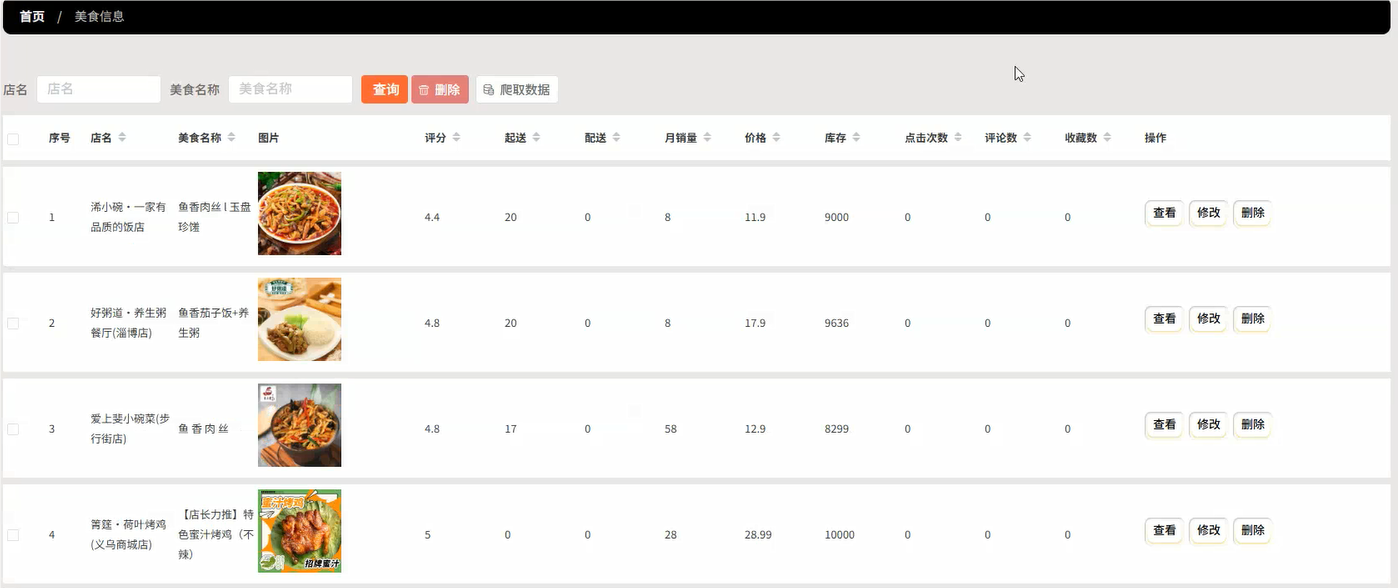Click the 图片 column header
The image size is (1398, 588).
269,138
